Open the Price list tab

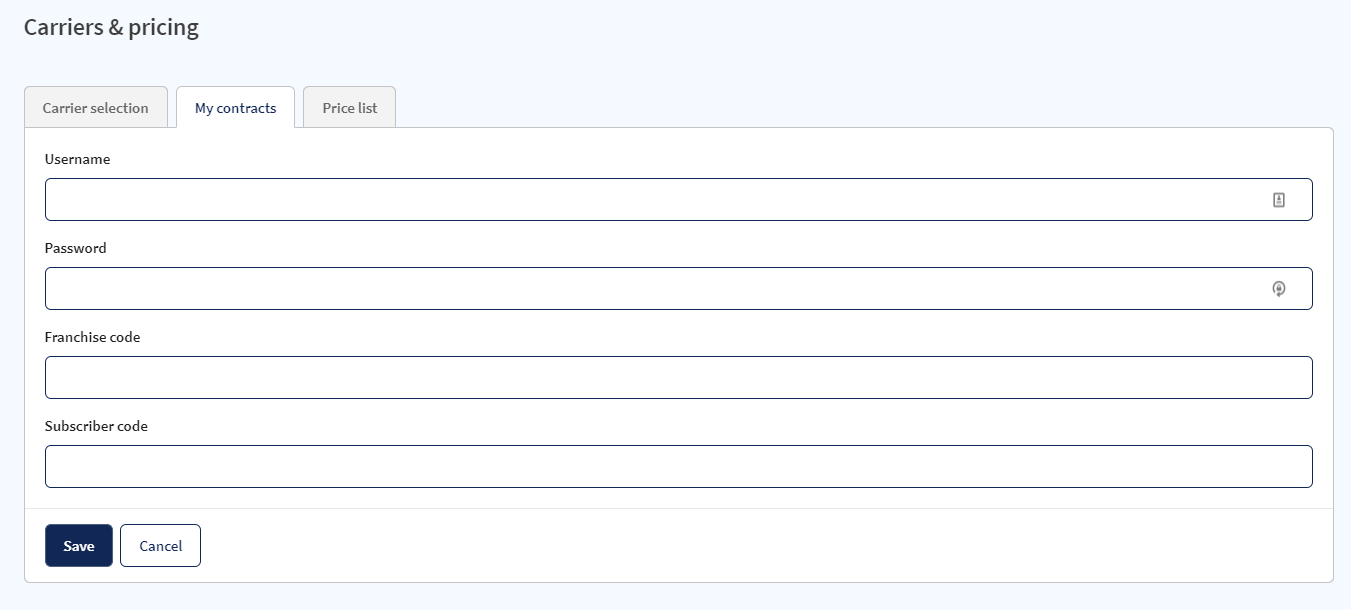pyautogui.click(x=350, y=108)
